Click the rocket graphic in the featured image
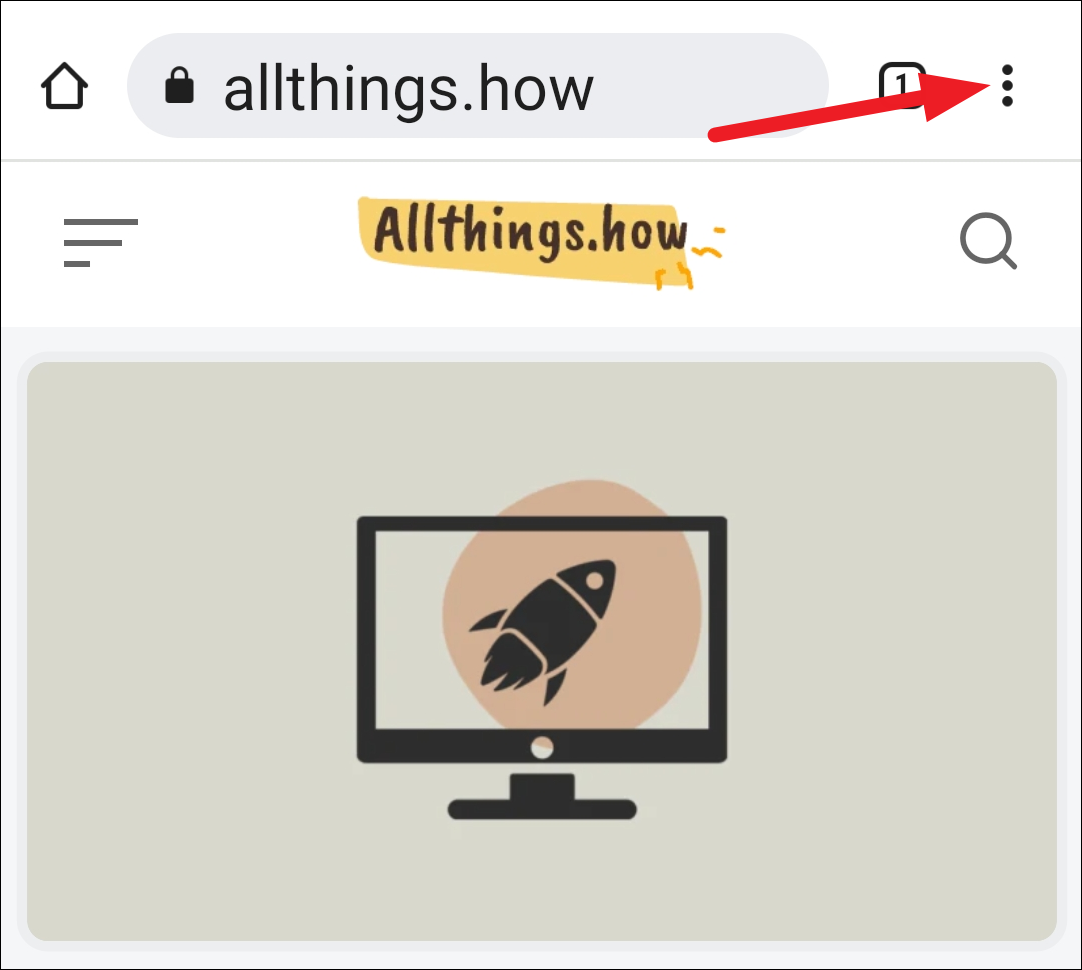Screen dimensions: 1082x970 [542, 631]
